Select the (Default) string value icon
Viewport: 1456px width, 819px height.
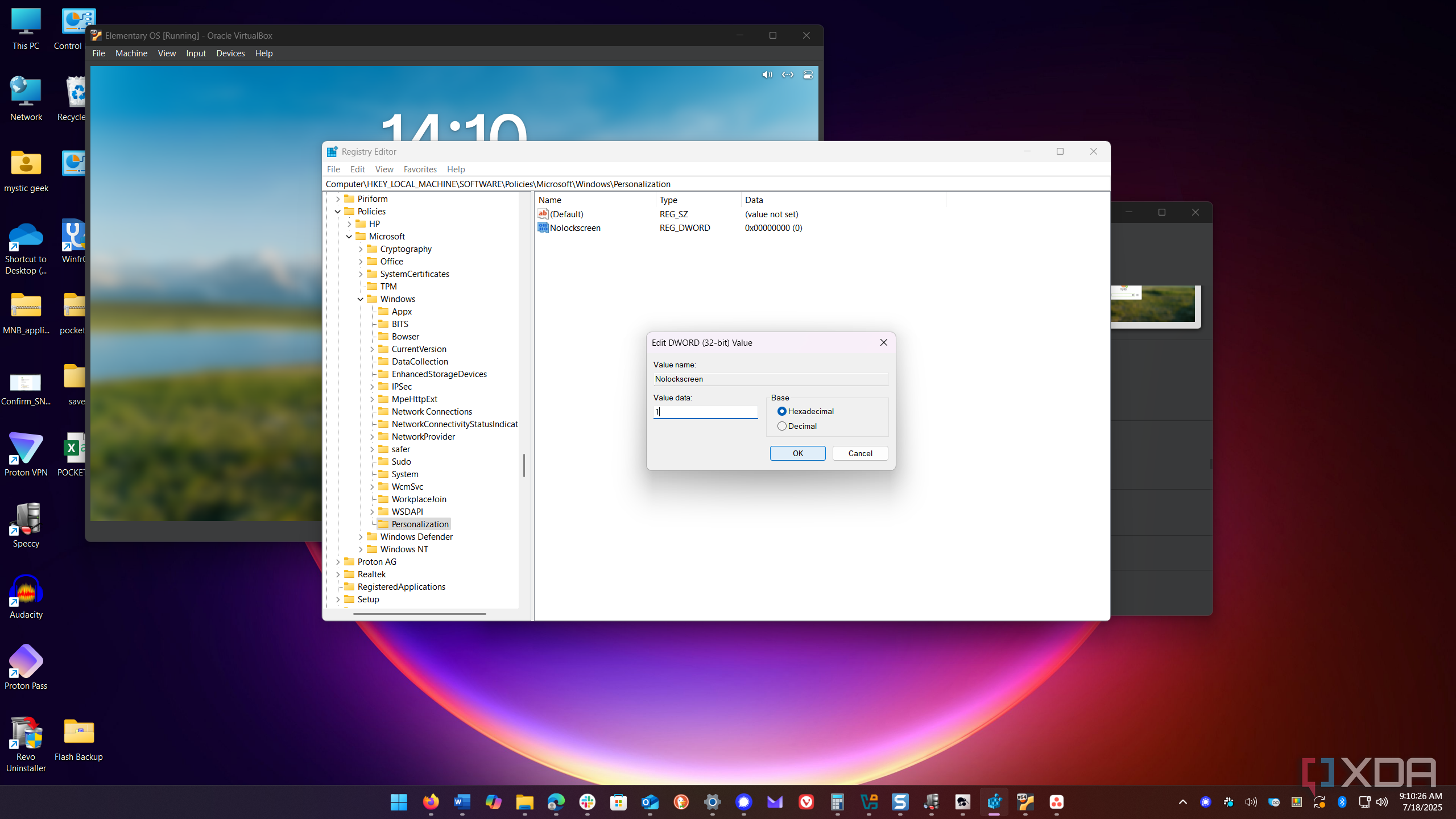click(x=543, y=214)
